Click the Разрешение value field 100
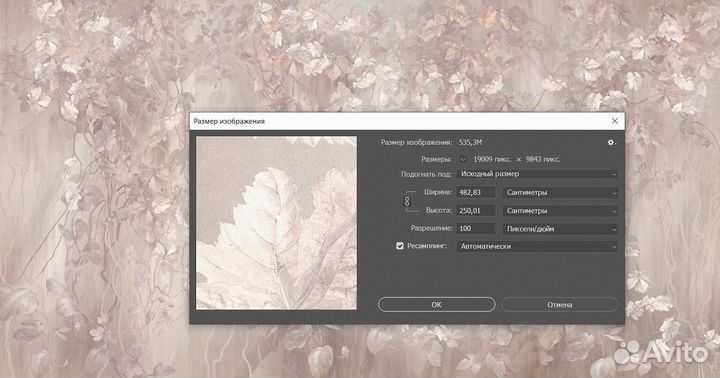This screenshot has height=378, width=720. [x=476, y=229]
